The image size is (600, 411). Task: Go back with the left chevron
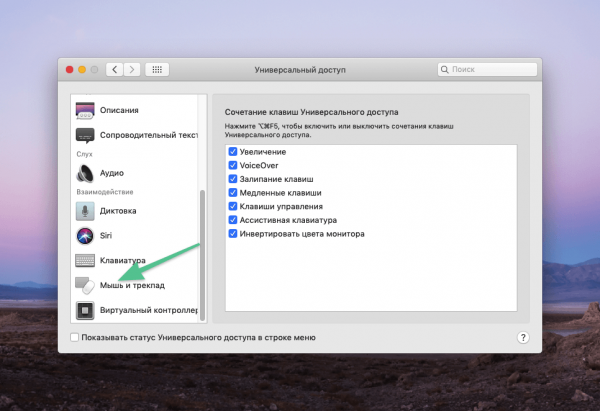coord(114,69)
